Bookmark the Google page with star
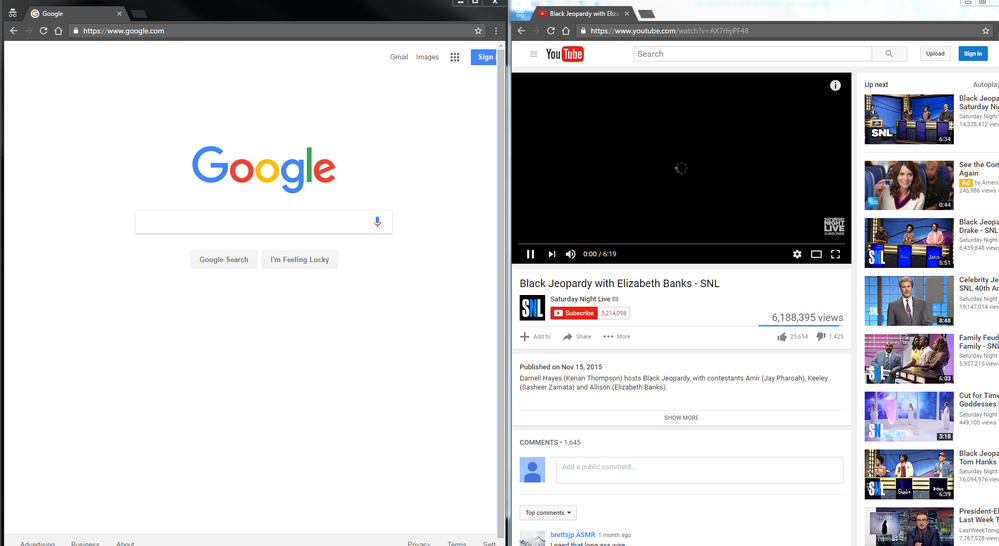This screenshot has width=999, height=546. (x=479, y=31)
